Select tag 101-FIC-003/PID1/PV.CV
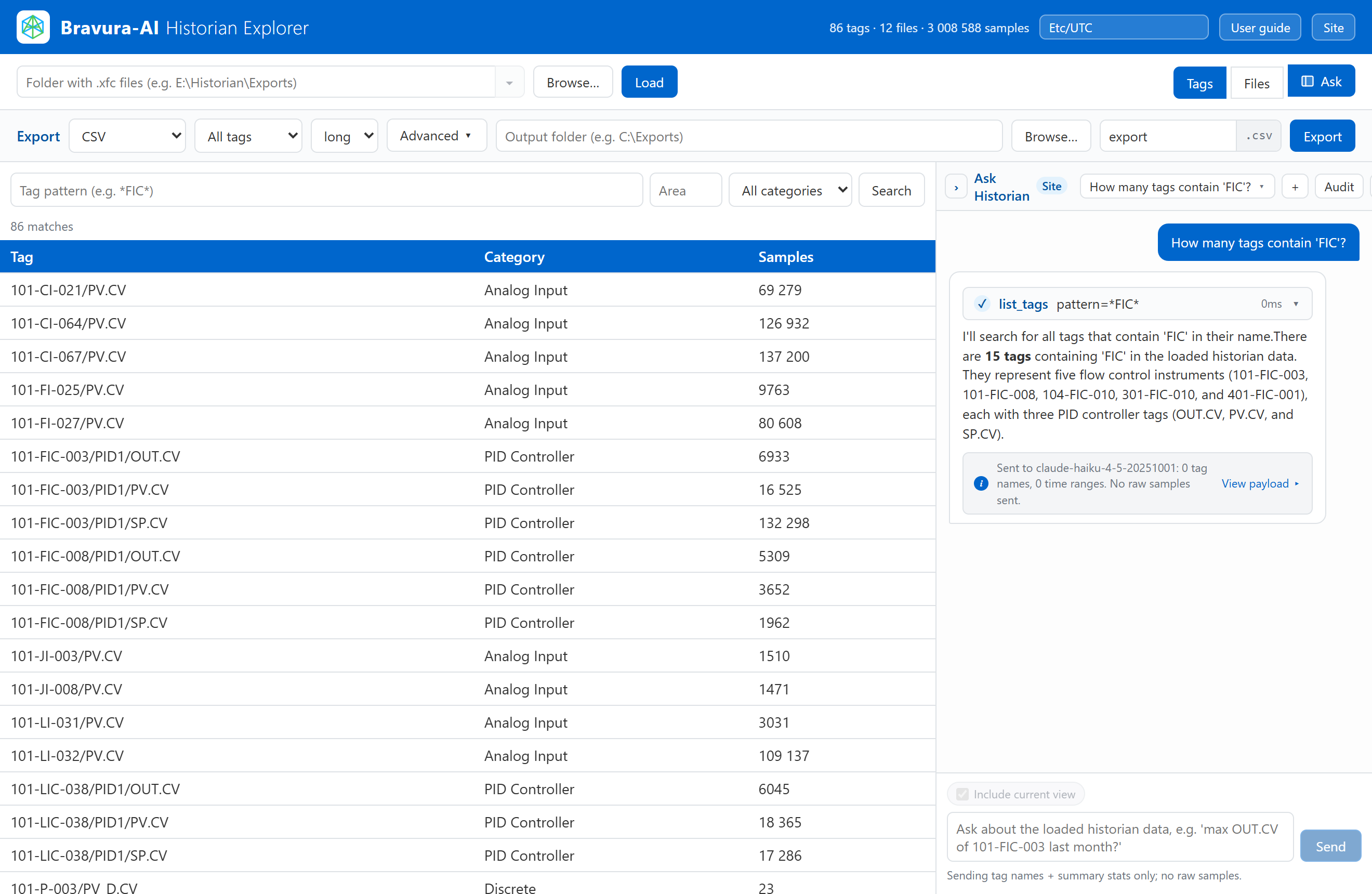This screenshot has width=1372, height=894. pos(467,490)
